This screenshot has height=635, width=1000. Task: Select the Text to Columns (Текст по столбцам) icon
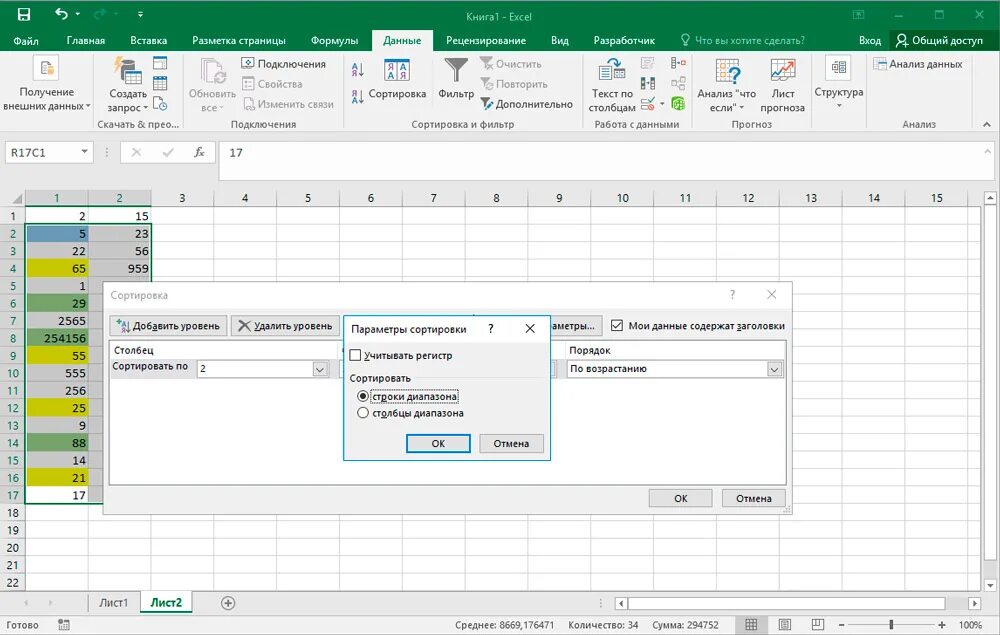[612, 69]
